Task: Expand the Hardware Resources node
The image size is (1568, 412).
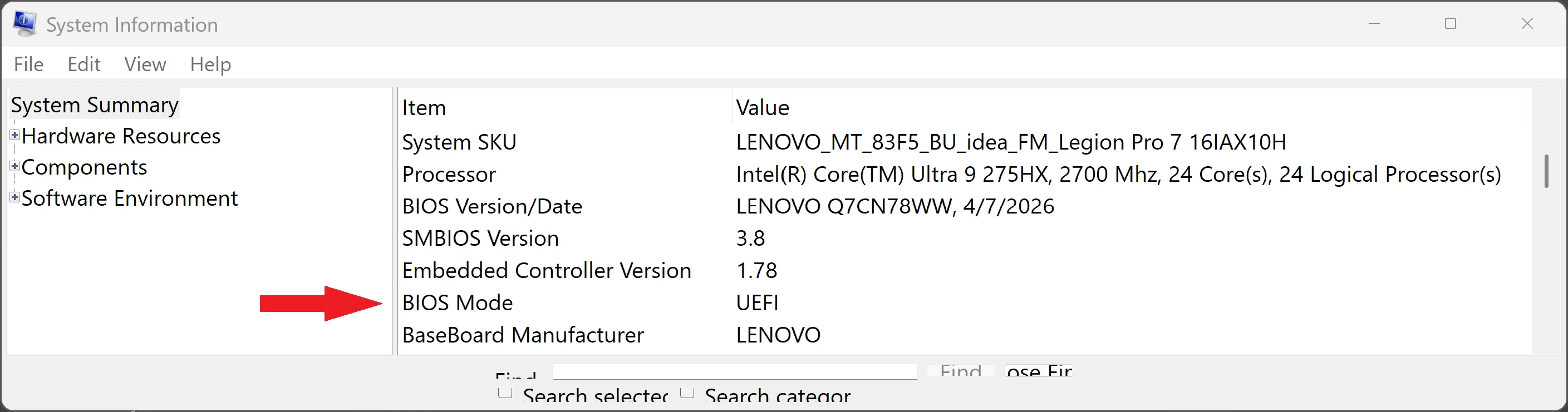Action: (x=14, y=135)
